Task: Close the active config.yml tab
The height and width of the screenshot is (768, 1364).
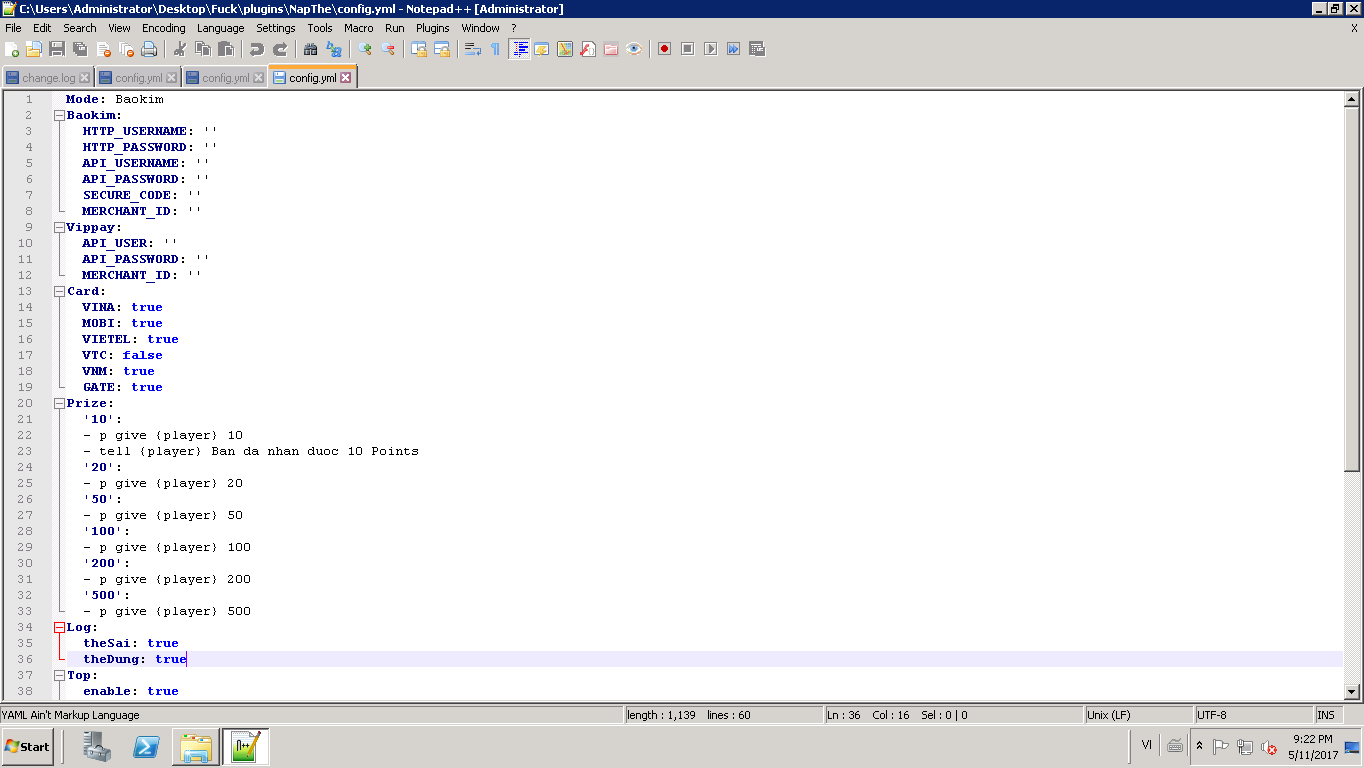Action: [x=346, y=78]
